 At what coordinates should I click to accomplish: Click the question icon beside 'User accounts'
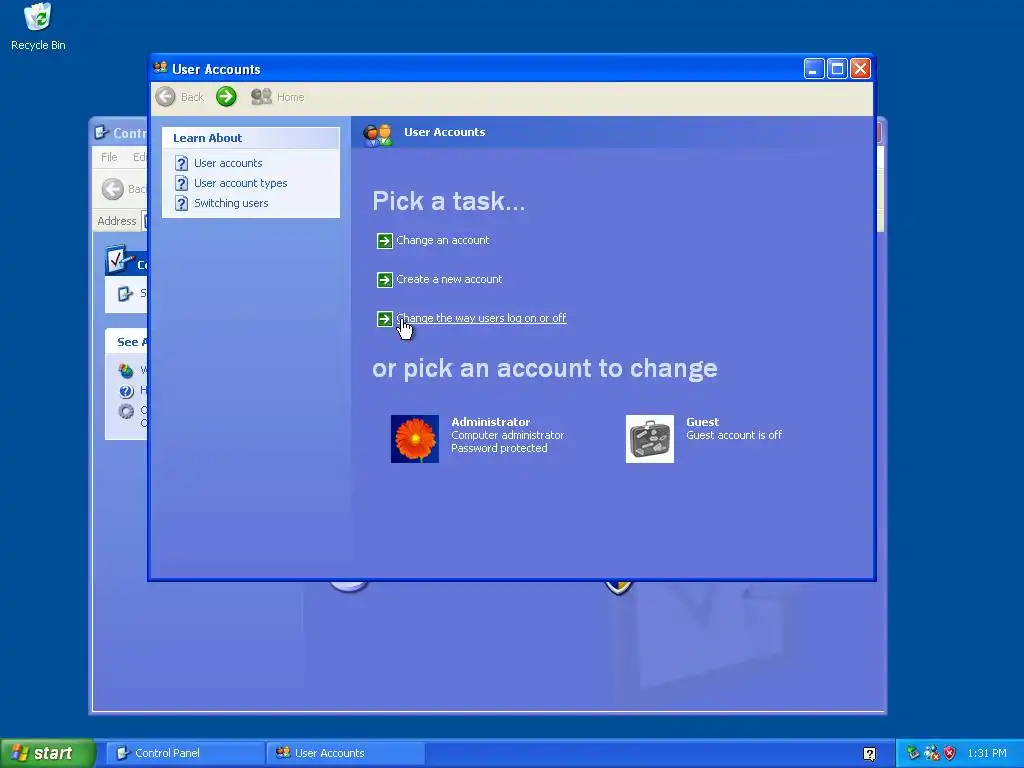(182, 163)
